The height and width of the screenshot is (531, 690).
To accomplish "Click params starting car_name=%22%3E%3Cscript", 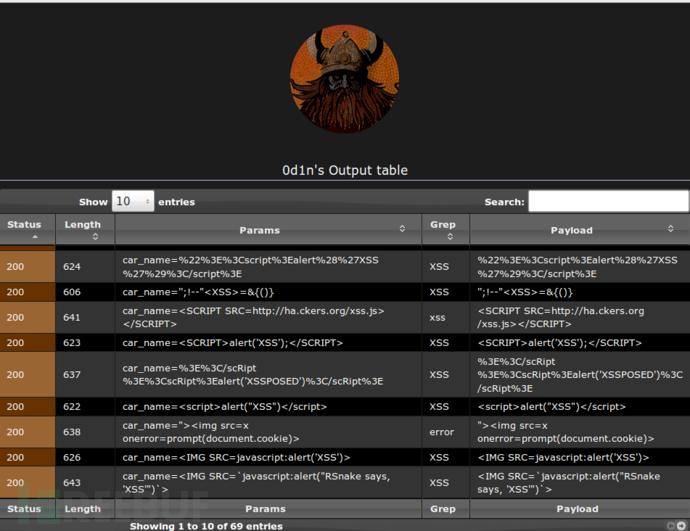I will (250, 267).
